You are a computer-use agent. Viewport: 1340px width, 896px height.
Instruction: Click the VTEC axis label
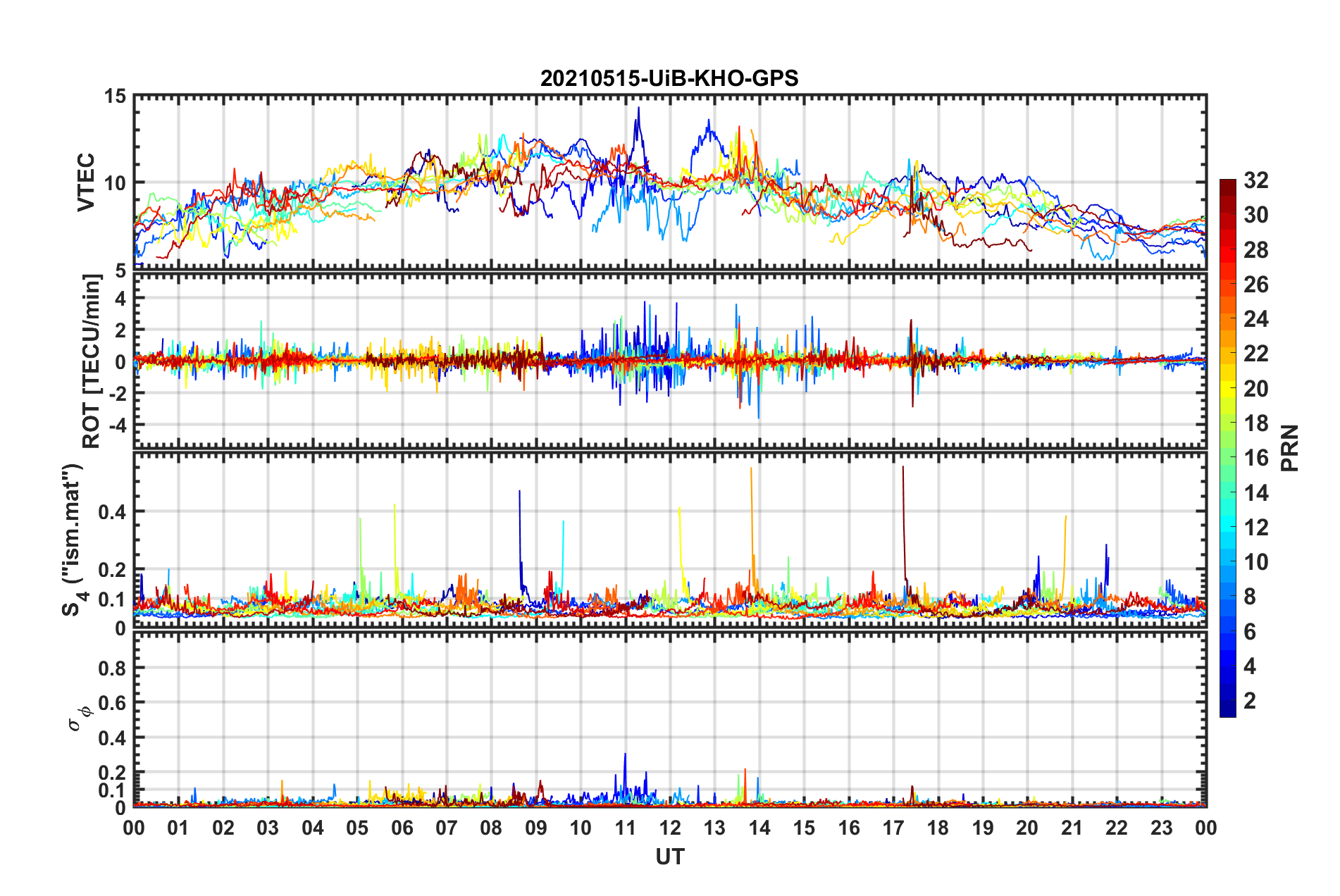[86, 182]
